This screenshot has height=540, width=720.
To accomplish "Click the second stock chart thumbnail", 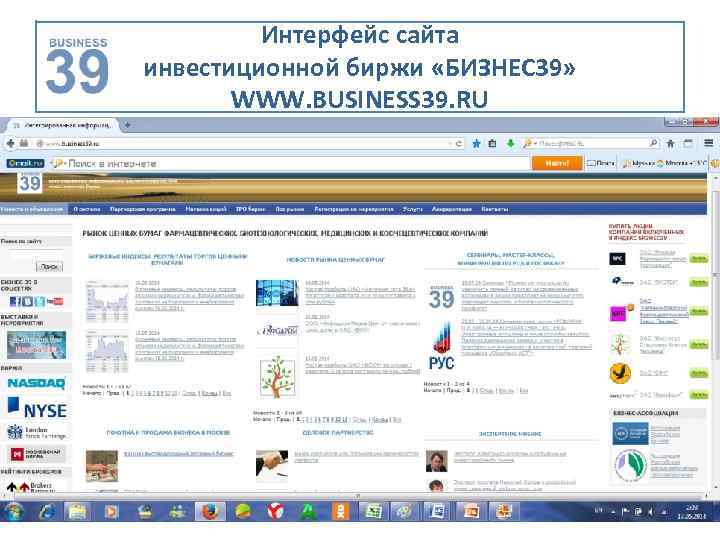I will point(107,352).
